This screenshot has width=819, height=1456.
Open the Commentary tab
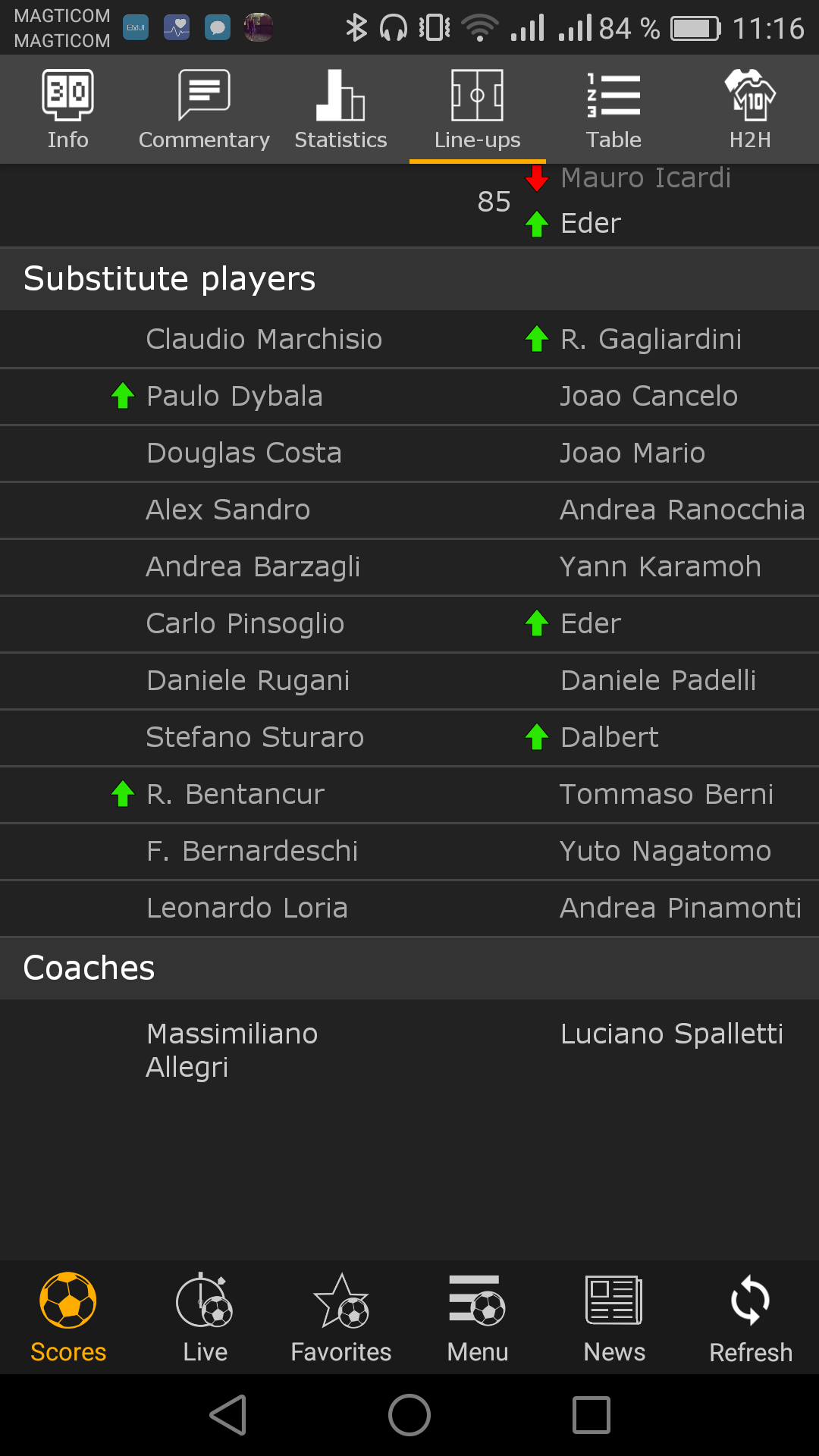[204, 109]
